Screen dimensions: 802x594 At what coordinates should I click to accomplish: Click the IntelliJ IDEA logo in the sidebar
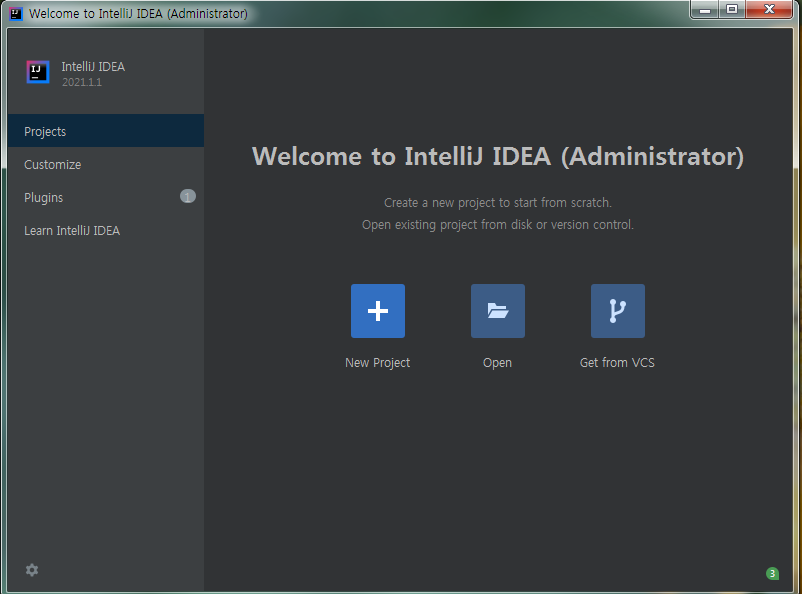[38, 72]
